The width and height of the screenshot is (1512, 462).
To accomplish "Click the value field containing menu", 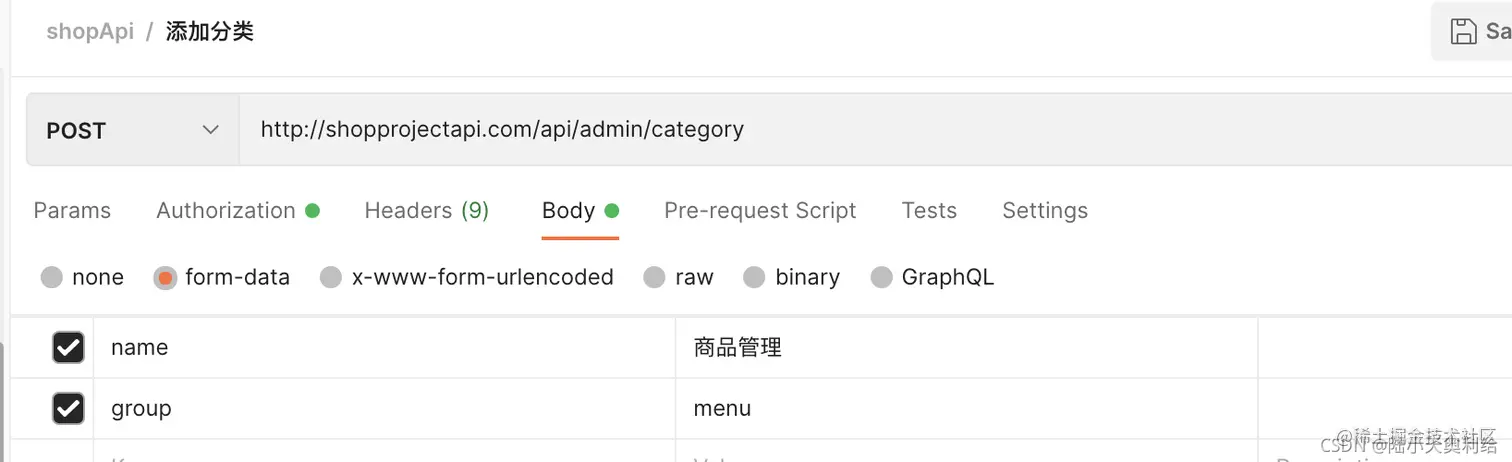I will tap(960, 408).
